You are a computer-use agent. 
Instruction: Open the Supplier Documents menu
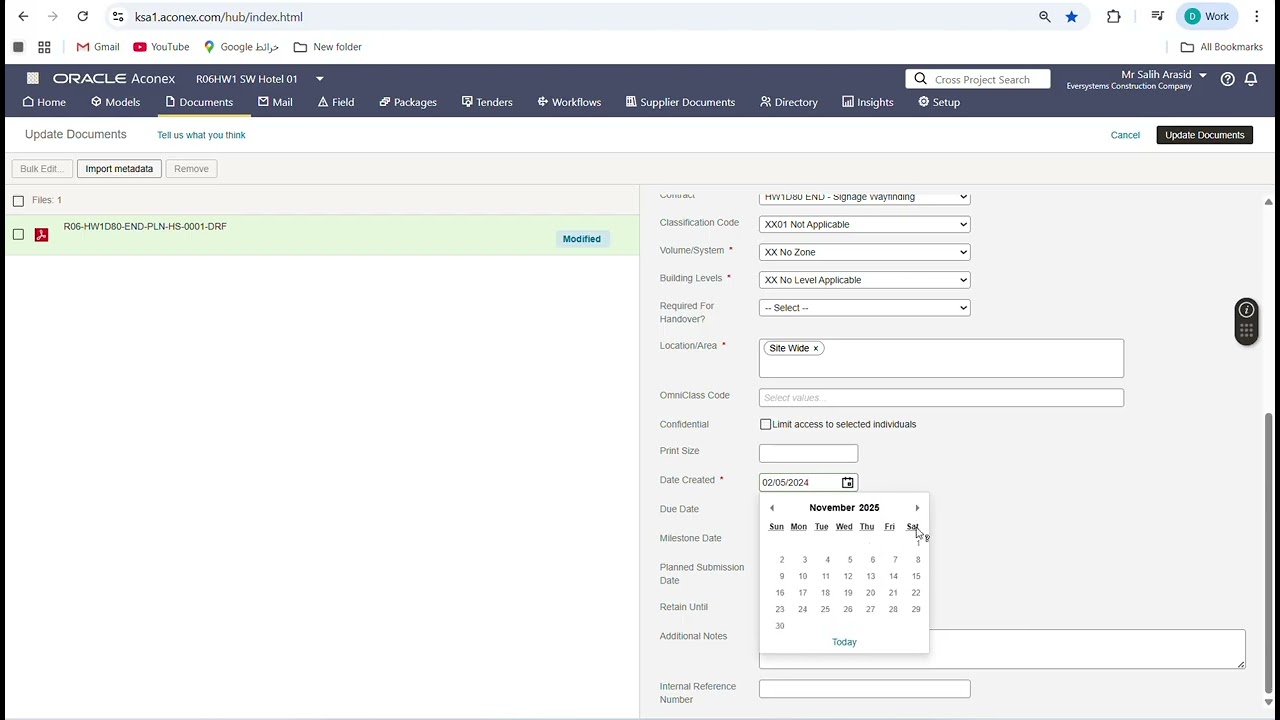[x=680, y=102]
